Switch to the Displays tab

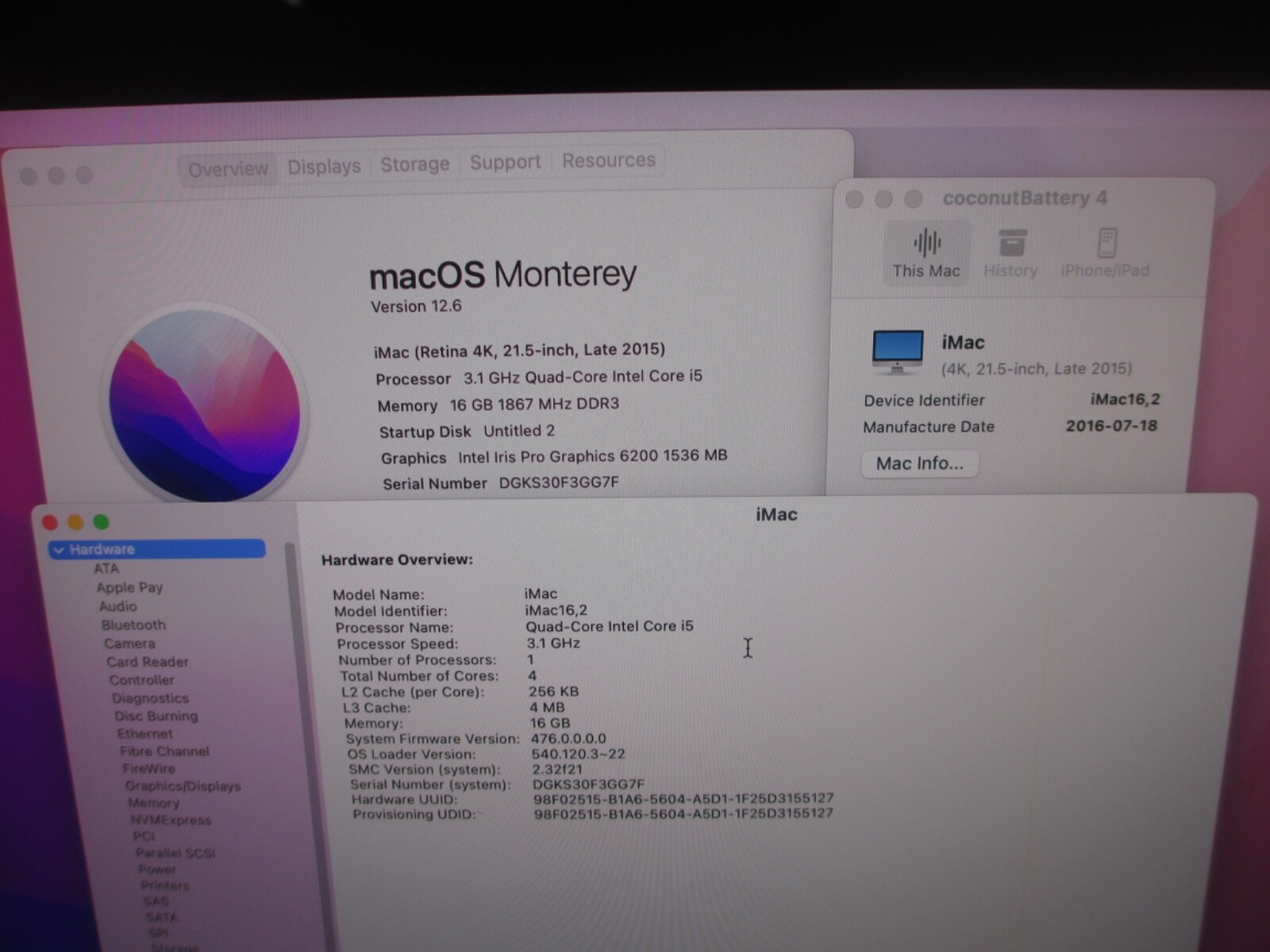pos(324,167)
